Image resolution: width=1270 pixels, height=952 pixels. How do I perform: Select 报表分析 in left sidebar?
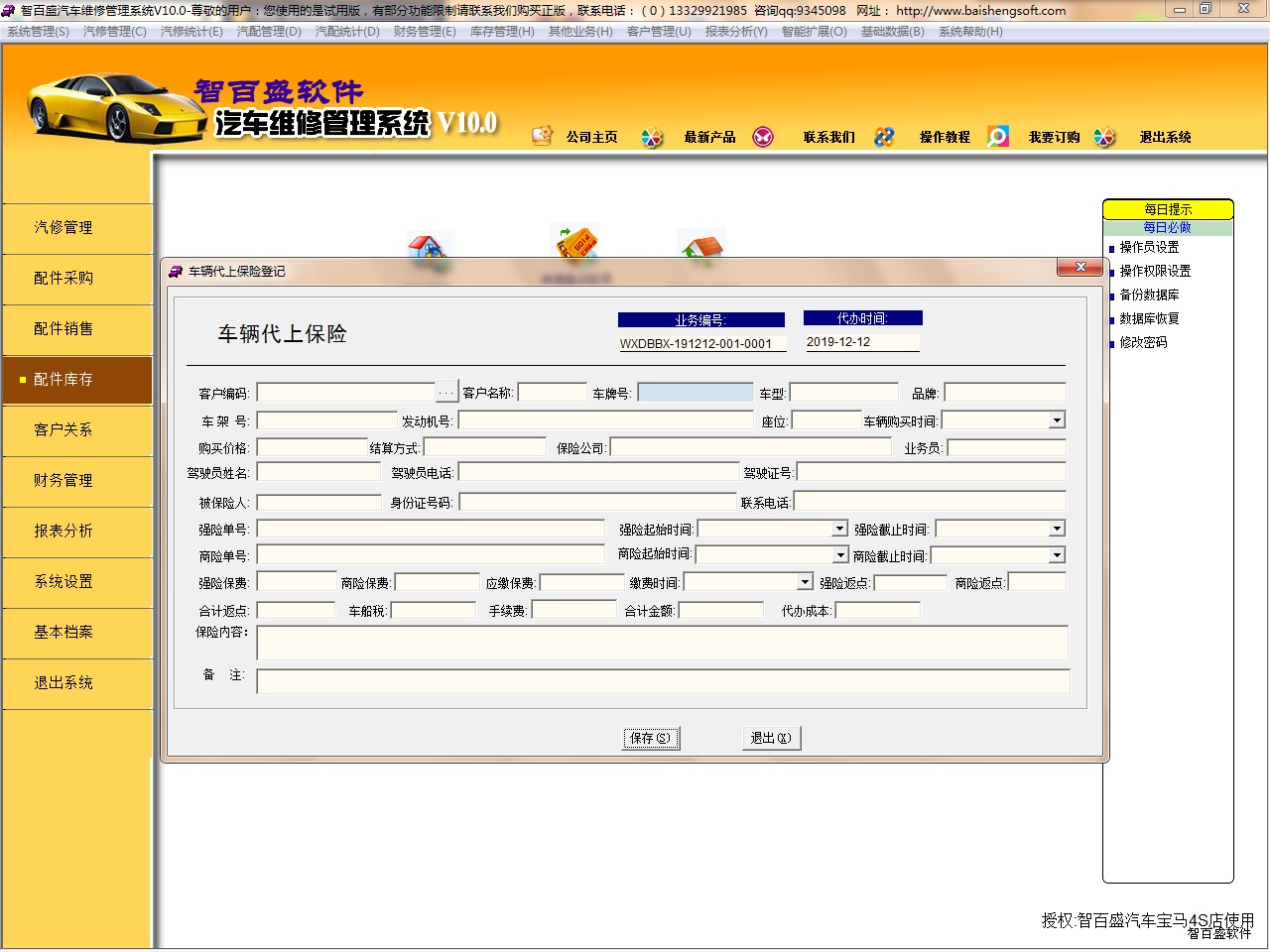click(x=77, y=532)
